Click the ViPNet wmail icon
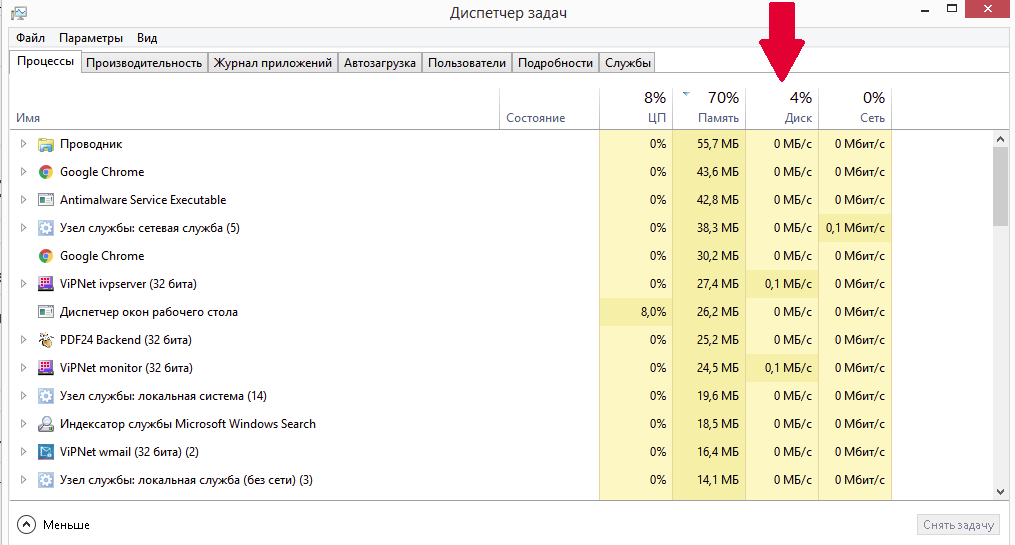Image resolution: width=1015 pixels, height=545 pixels. tap(45, 452)
